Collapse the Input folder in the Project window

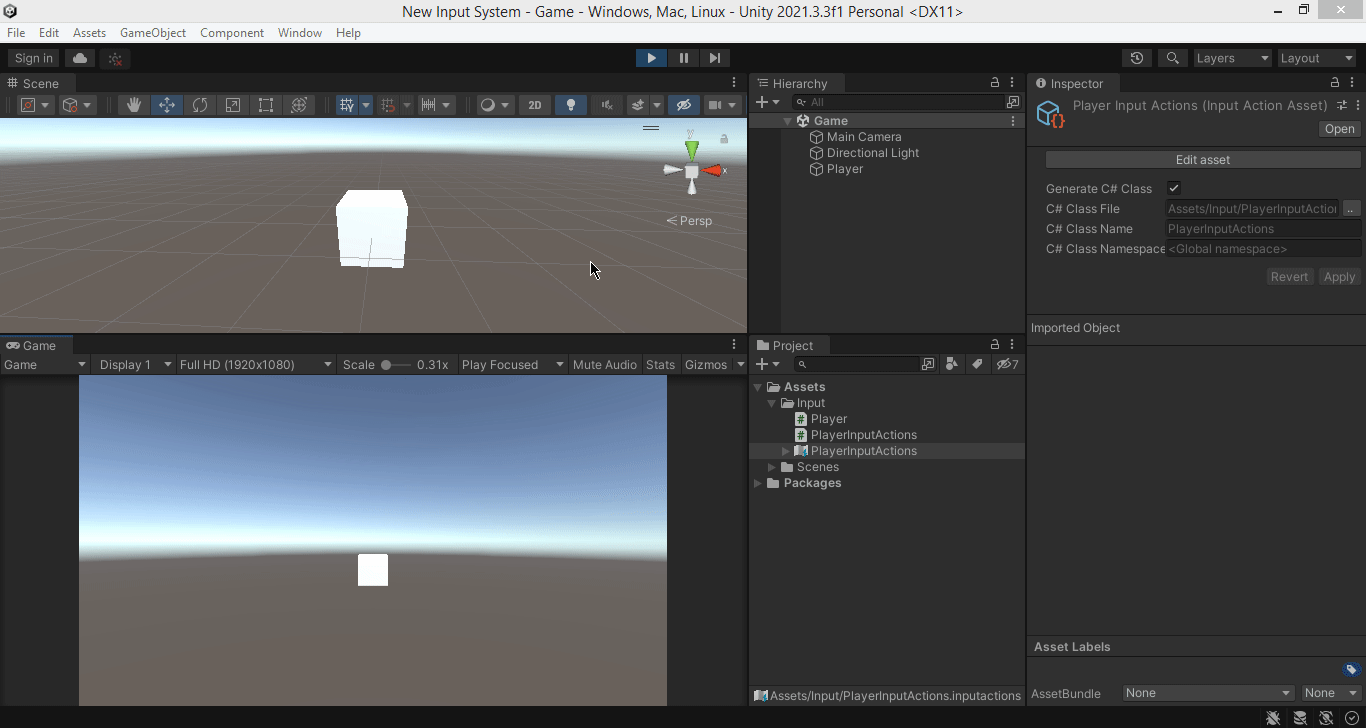pos(771,402)
